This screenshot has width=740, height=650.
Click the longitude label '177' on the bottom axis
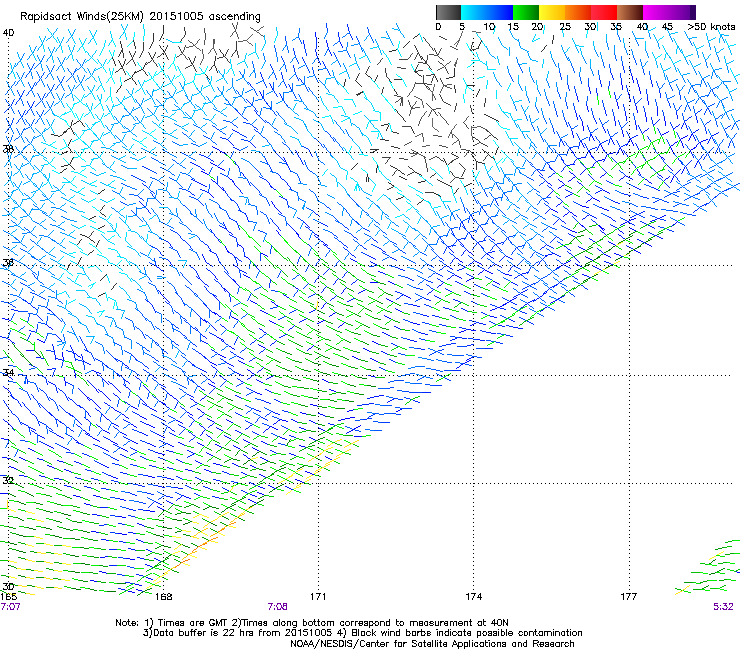[629, 596]
